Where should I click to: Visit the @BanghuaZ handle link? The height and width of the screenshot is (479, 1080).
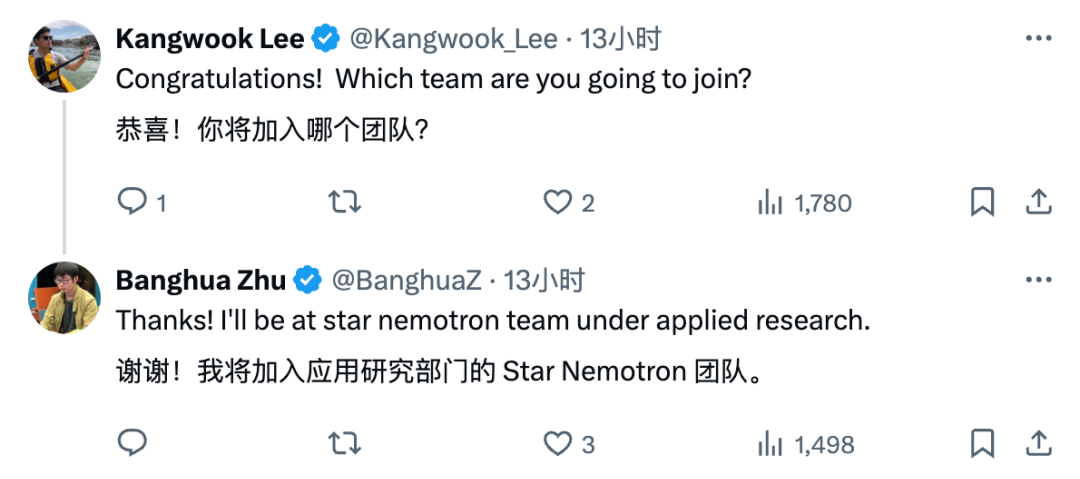coord(406,281)
